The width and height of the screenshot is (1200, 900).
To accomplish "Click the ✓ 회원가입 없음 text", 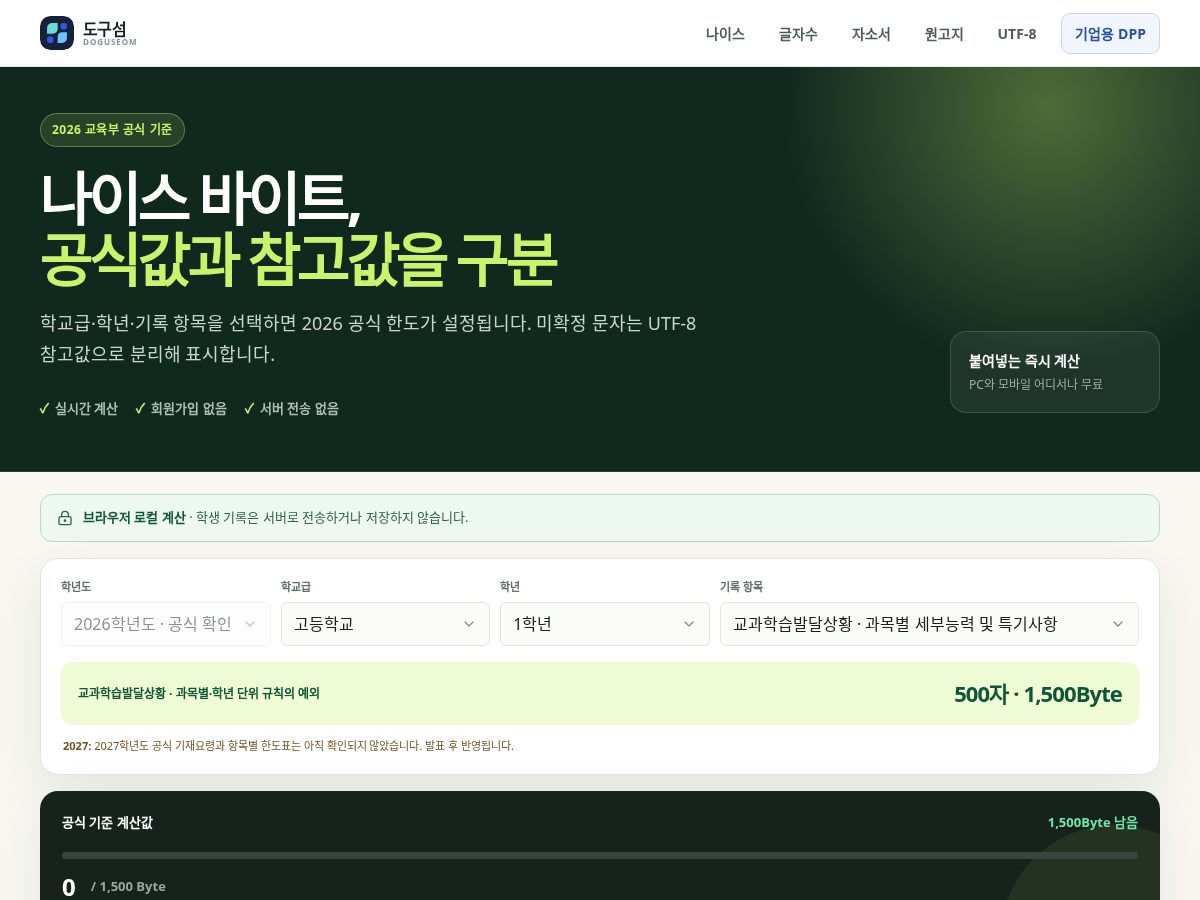I will [181, 408].
